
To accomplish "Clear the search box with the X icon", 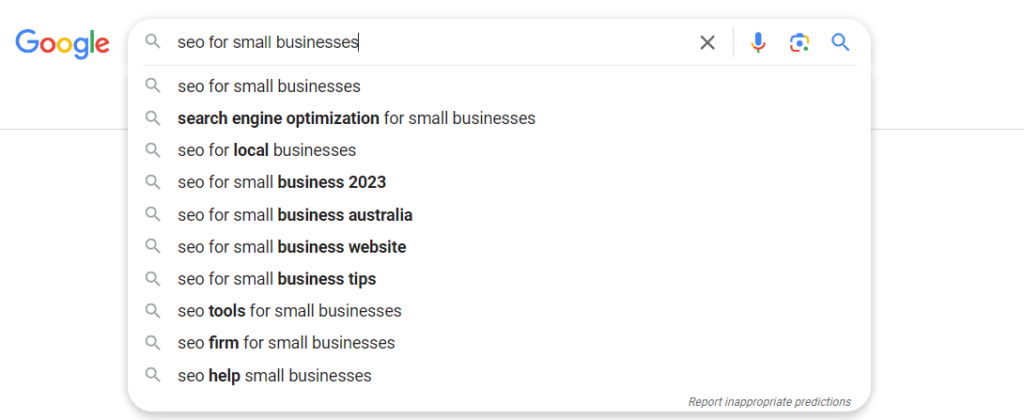I will [707, 42].
